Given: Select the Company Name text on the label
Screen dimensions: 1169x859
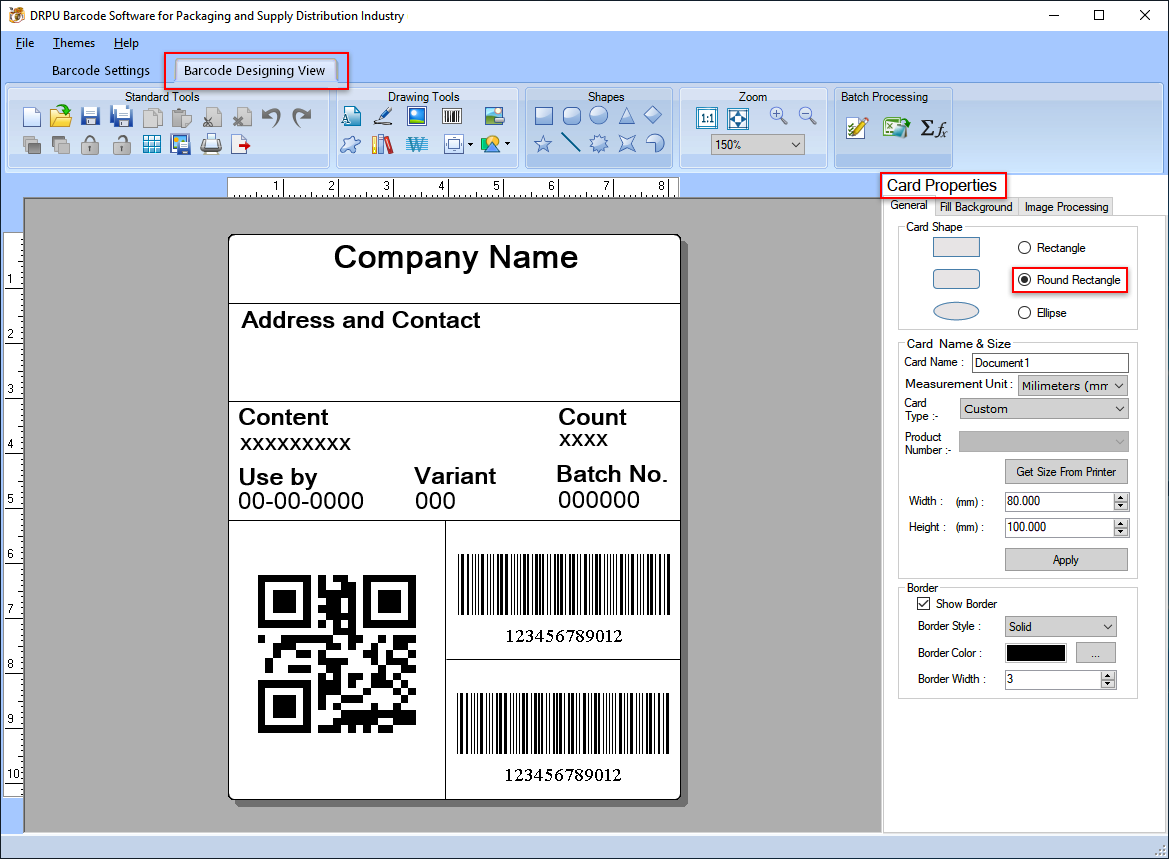Looking at the screenshot, I should [x=456, y=257].
